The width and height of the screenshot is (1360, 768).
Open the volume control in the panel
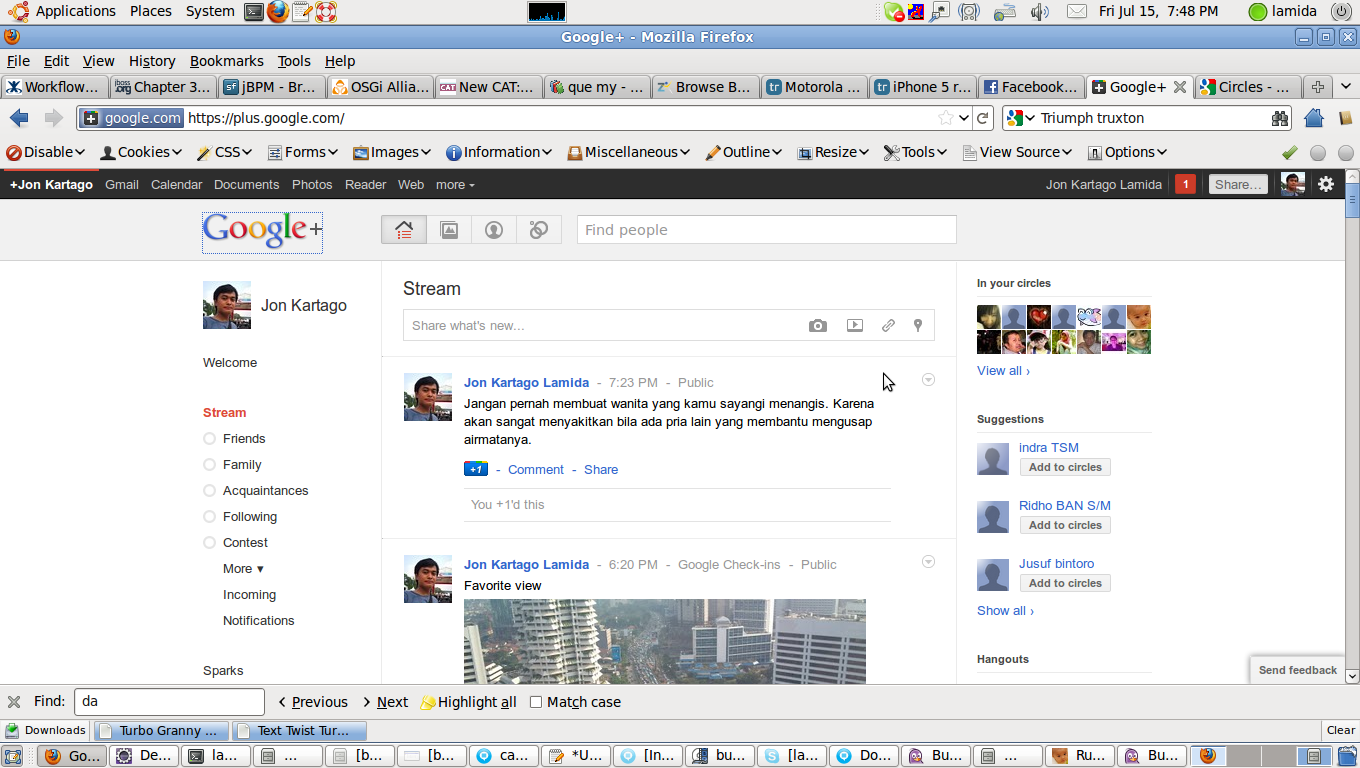(x=1040, y=12)
